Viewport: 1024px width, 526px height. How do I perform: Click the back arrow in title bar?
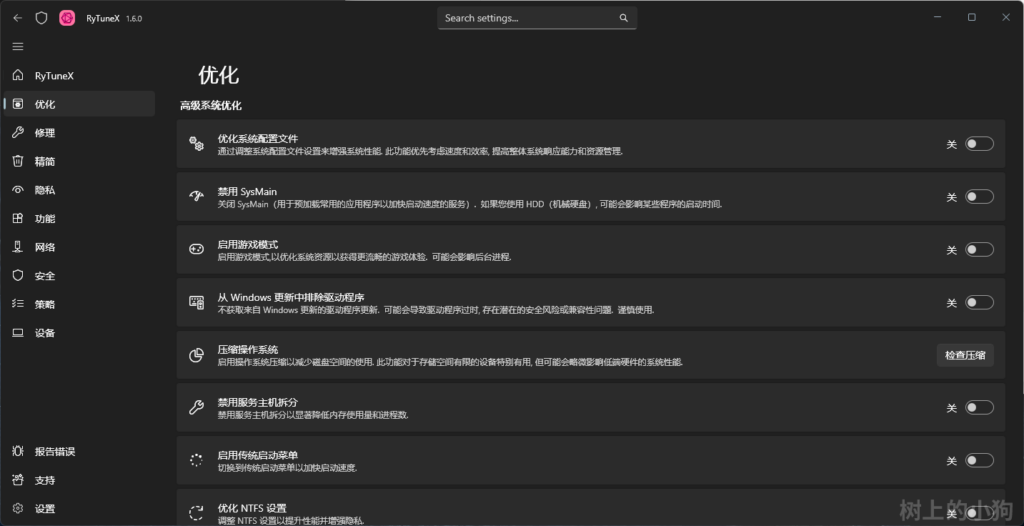[18, 18]
